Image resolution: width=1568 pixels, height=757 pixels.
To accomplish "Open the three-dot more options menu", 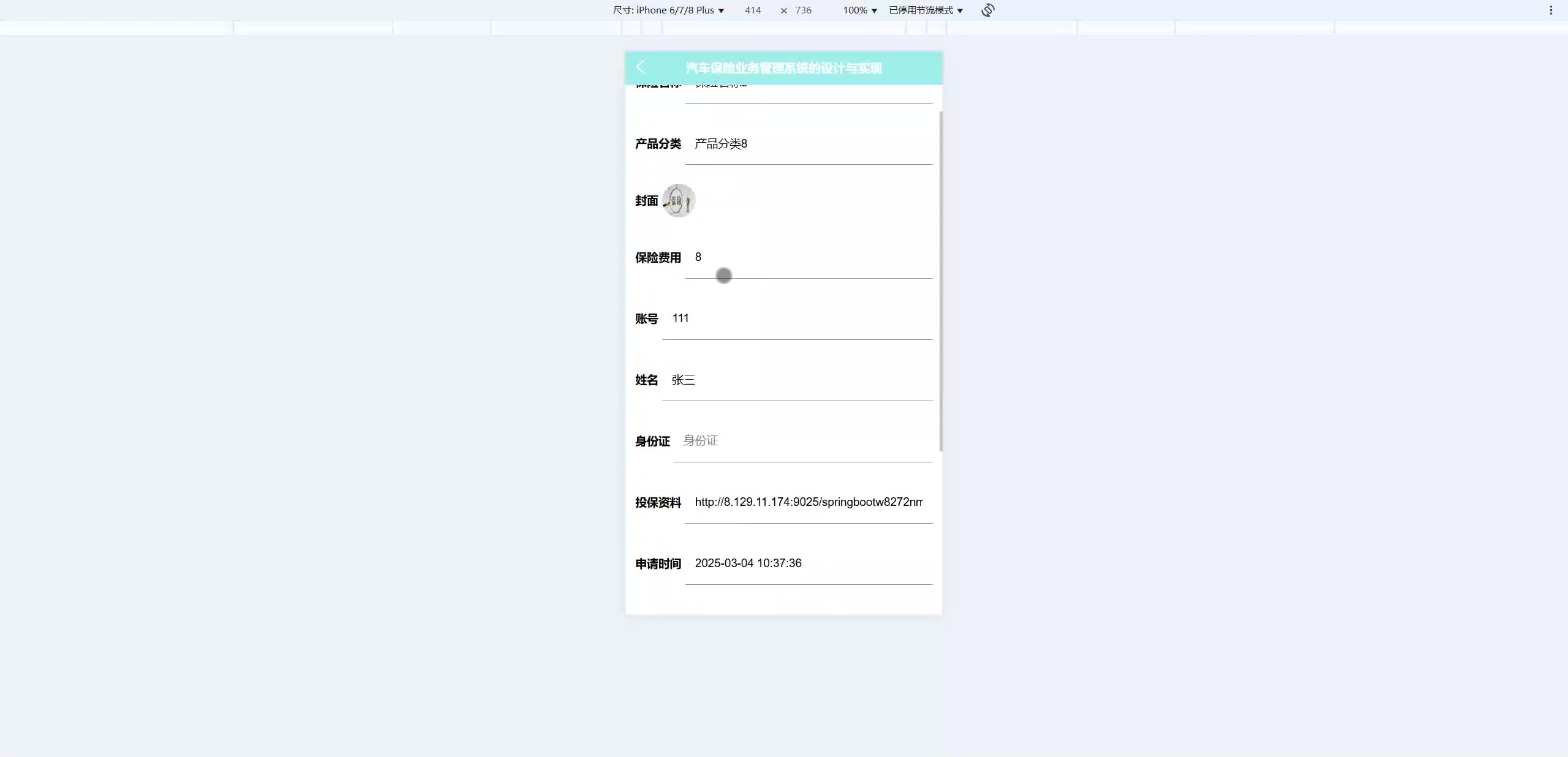I will pos(1551,10).
